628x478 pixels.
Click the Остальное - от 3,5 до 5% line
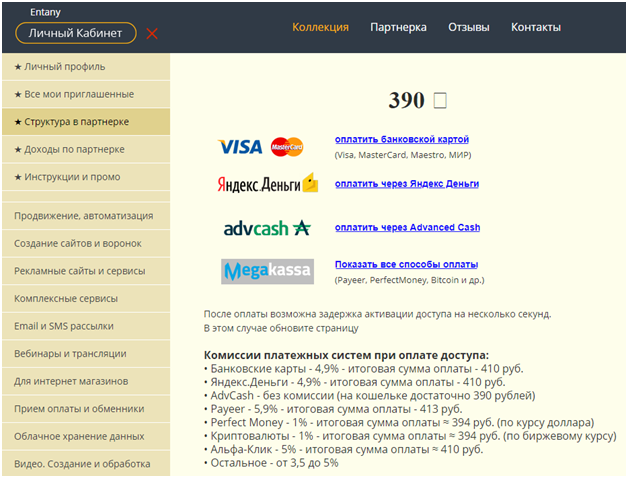[271, 463]
